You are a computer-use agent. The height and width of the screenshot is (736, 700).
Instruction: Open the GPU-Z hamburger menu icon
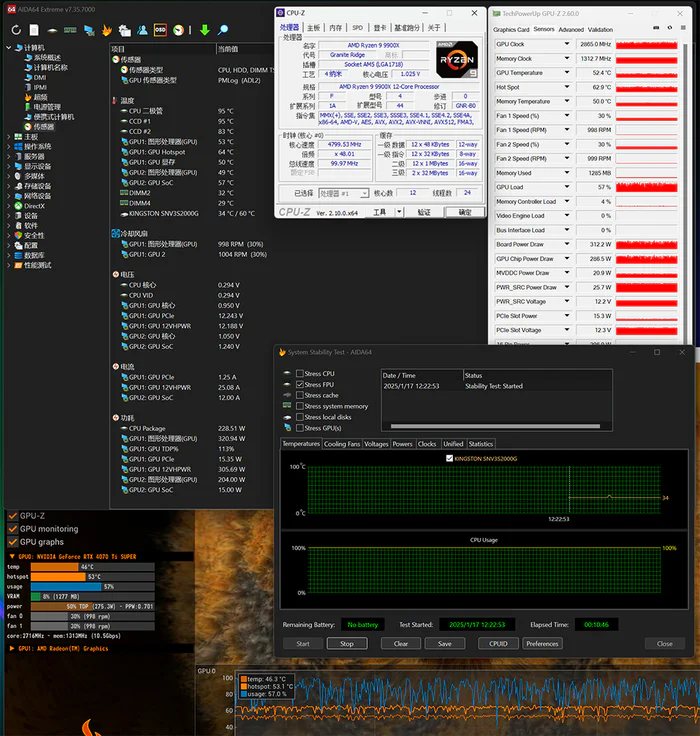pyautogui.click(x=683, y=28)
